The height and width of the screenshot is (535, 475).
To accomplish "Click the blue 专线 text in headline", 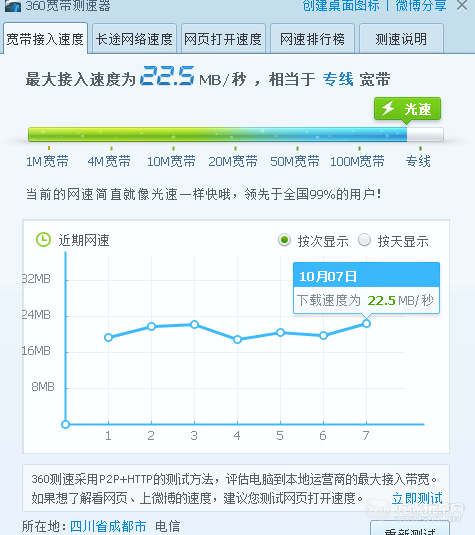I will pos(338,79).
